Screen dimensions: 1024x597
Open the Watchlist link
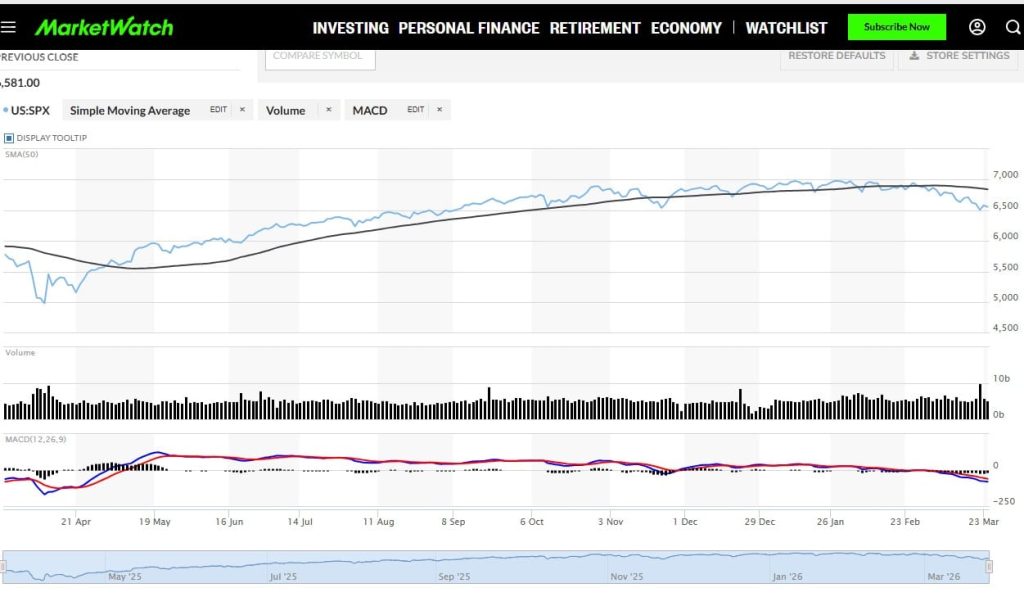click(786, 28)
